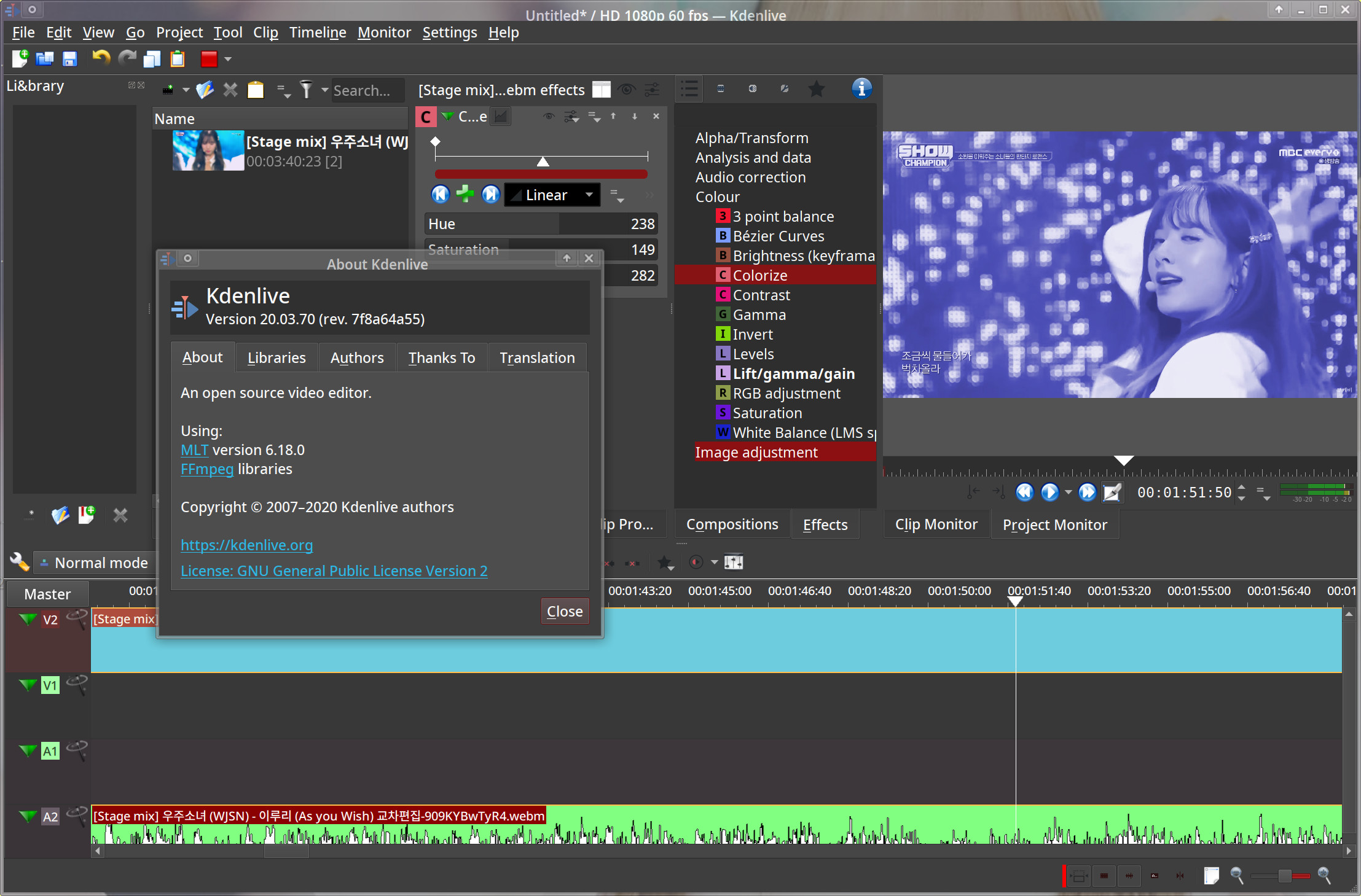Toggle Colorize effect enabled eye icon

pyautogui.click(x=549, y=116)
